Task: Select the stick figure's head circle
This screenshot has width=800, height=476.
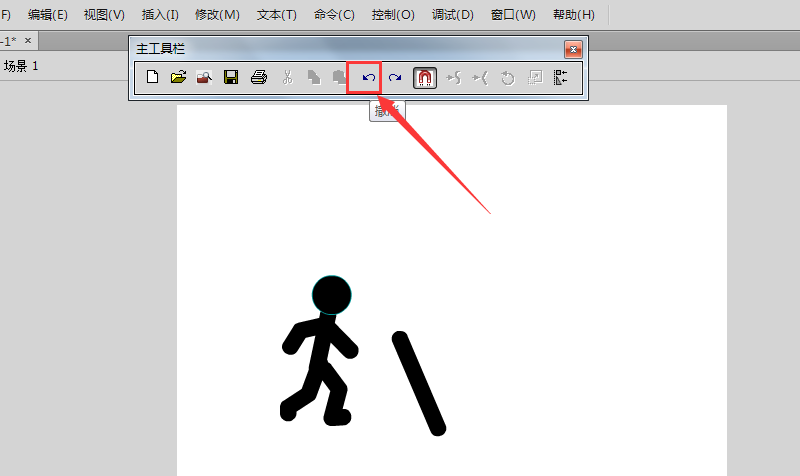Action: click(x=332, y=295)
